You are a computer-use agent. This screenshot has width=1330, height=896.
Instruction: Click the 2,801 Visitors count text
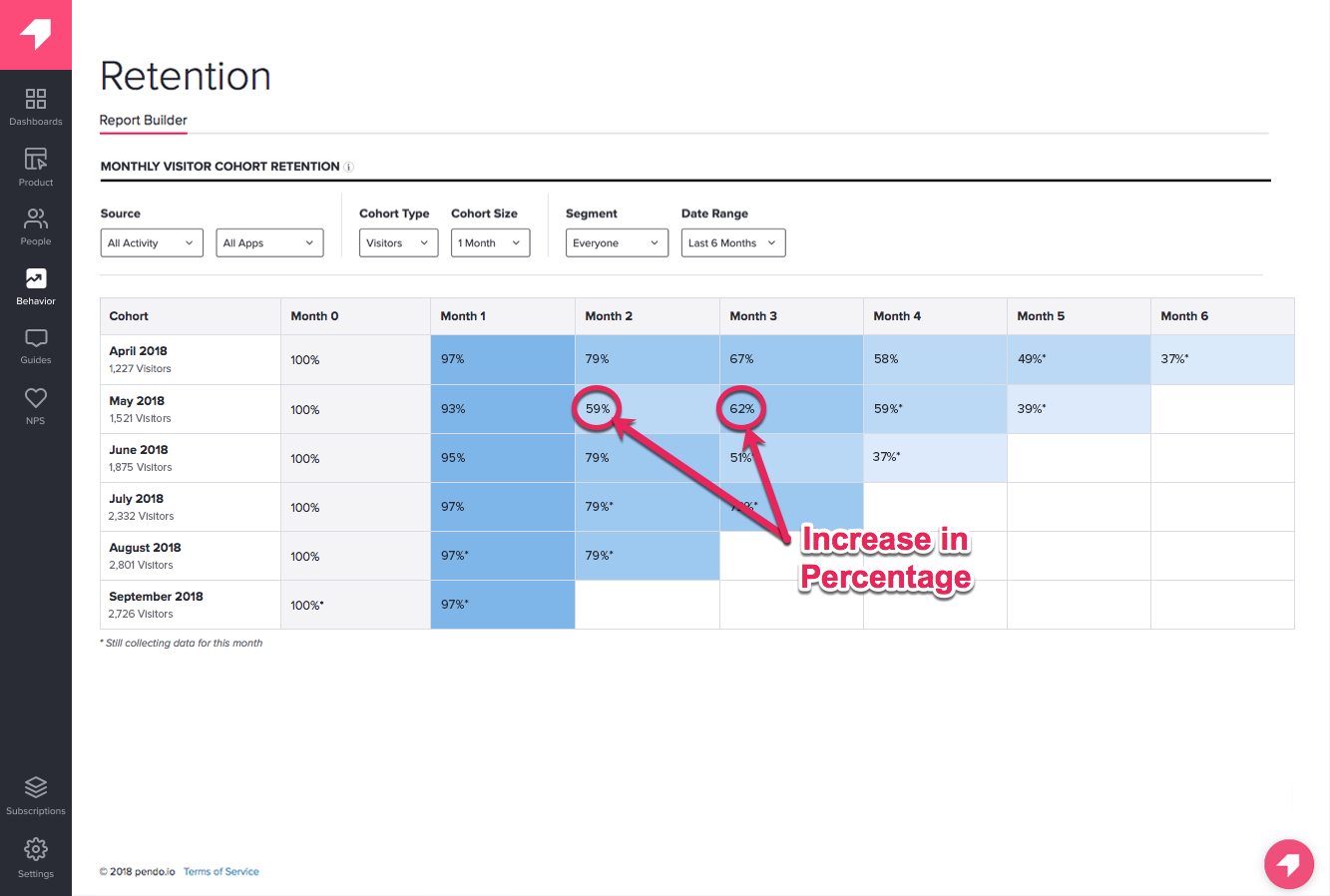click(141, 566)
